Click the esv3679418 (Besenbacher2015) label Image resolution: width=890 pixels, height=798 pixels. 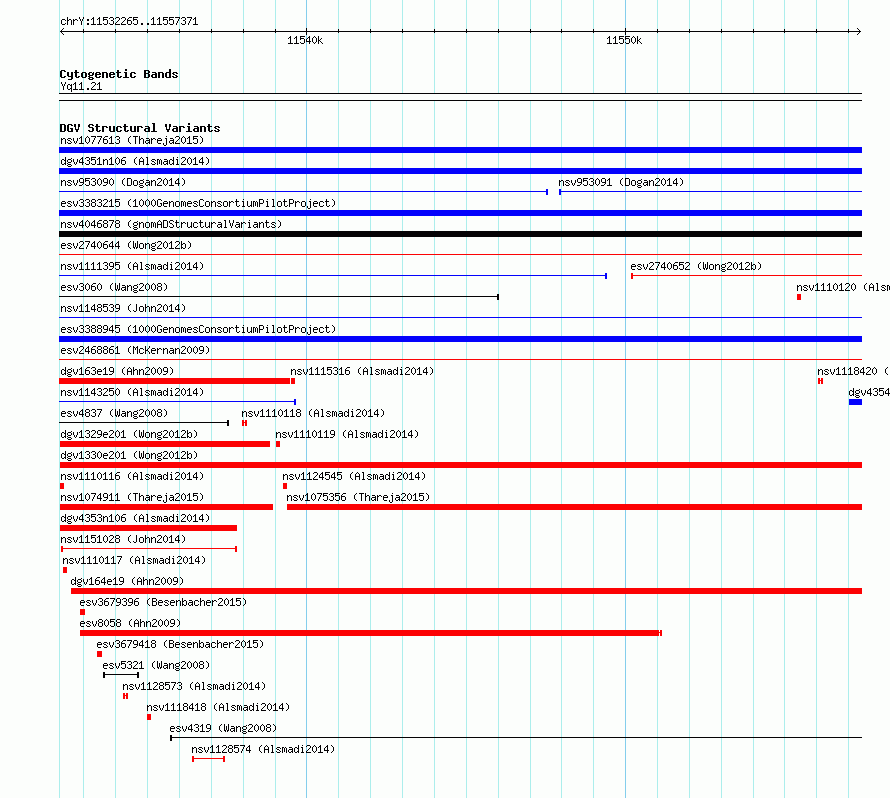(180, 644)
